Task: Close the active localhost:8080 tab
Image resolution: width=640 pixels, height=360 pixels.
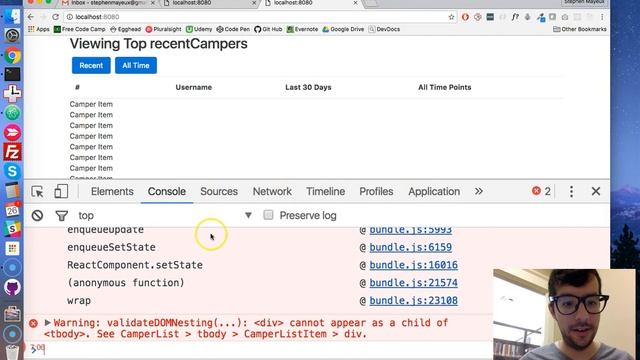Action: [x=355, y=3]
